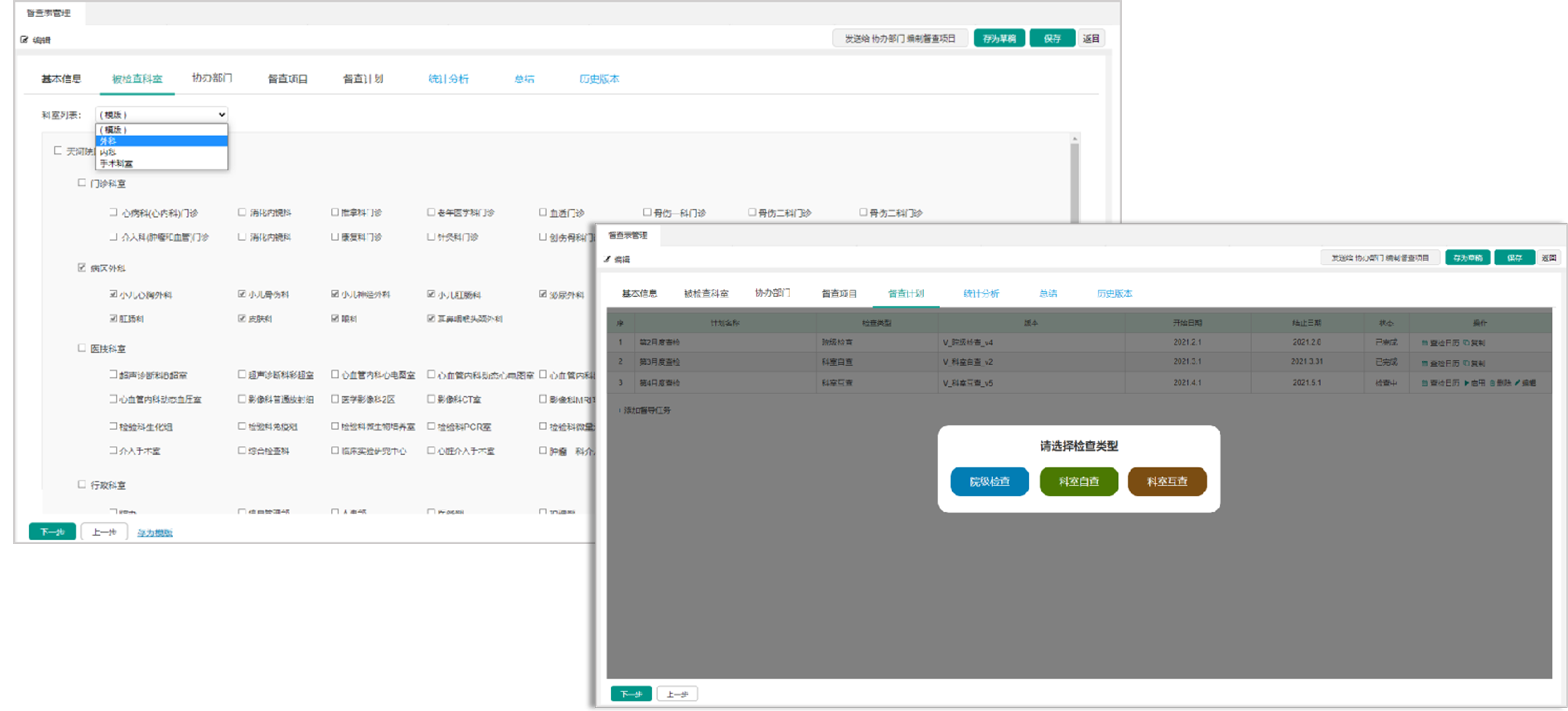Click calendar icon in row 3 (第4月度查检)
The image size is (1568, 711).
pos(1425,383)
